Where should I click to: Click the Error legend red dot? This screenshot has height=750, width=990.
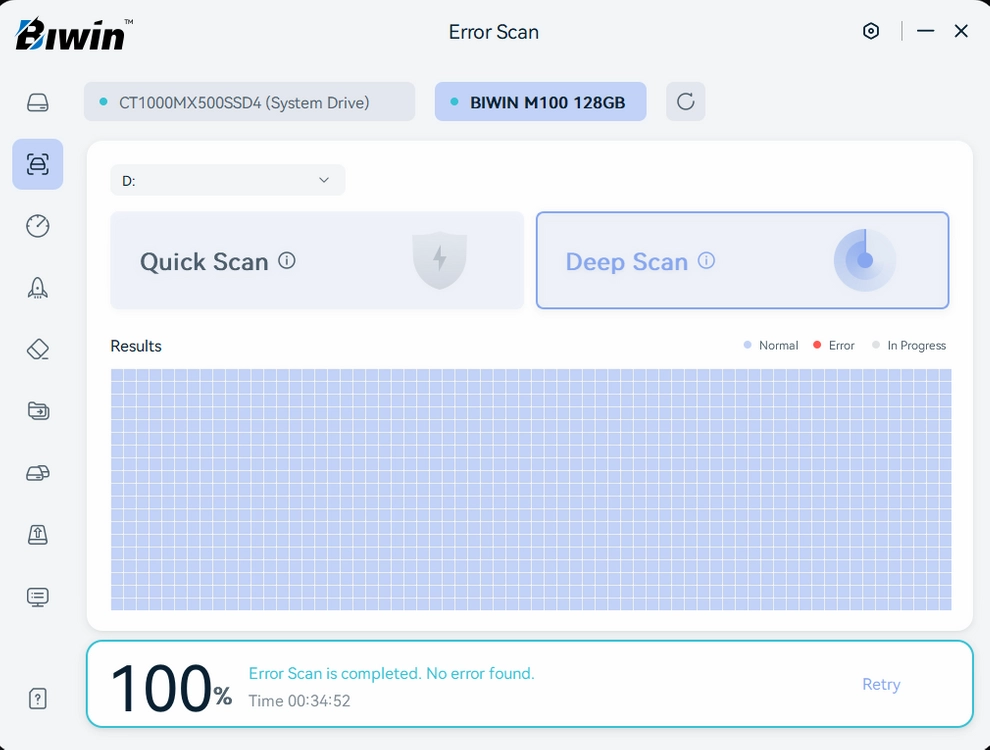click(x=817, y=345)
